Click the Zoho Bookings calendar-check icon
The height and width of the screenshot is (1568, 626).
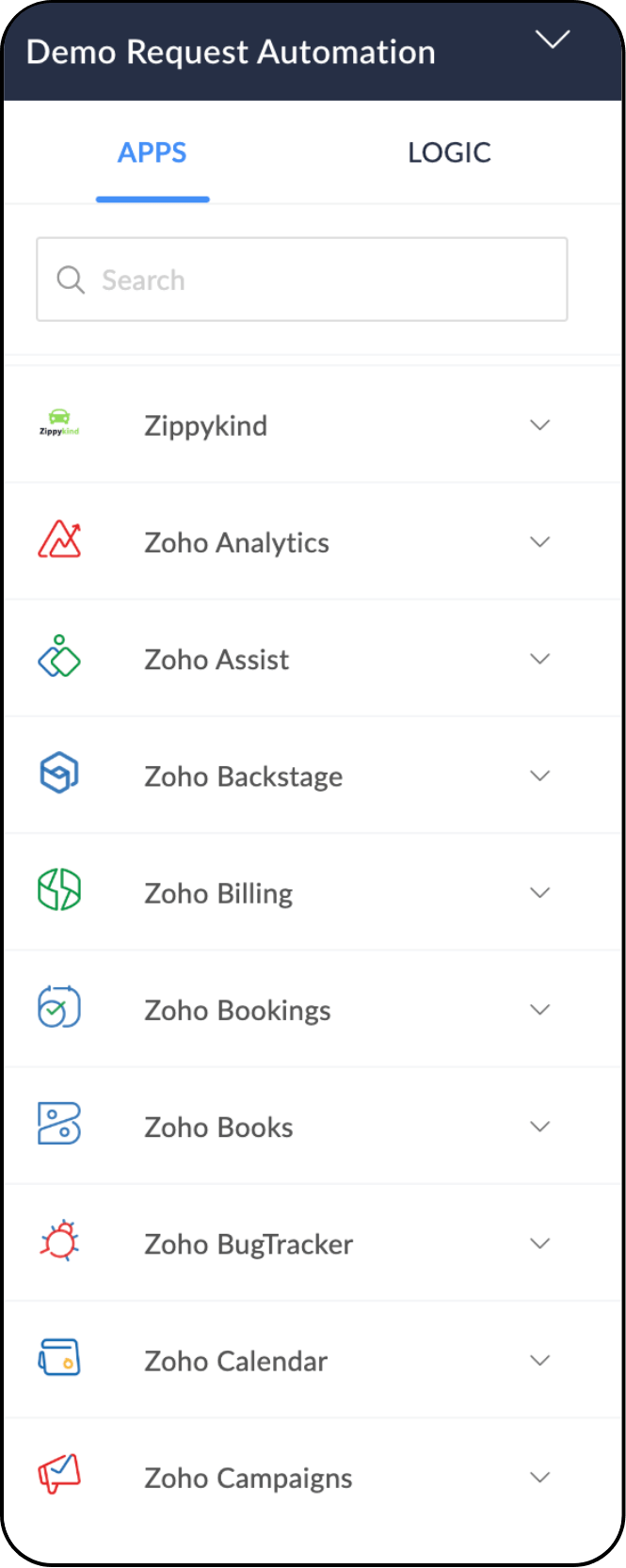coord(59,1007)
